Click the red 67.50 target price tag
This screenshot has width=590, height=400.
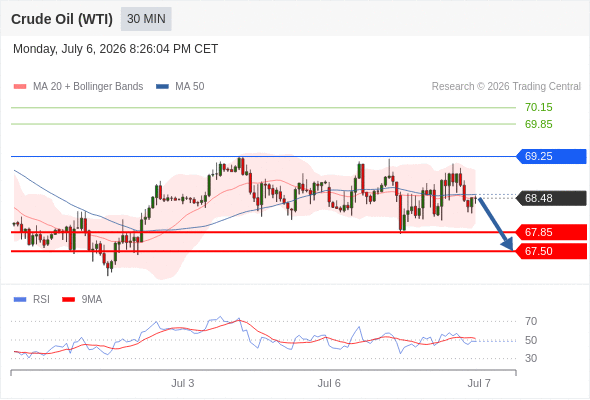pyautogui.click(x=551, y=251)
